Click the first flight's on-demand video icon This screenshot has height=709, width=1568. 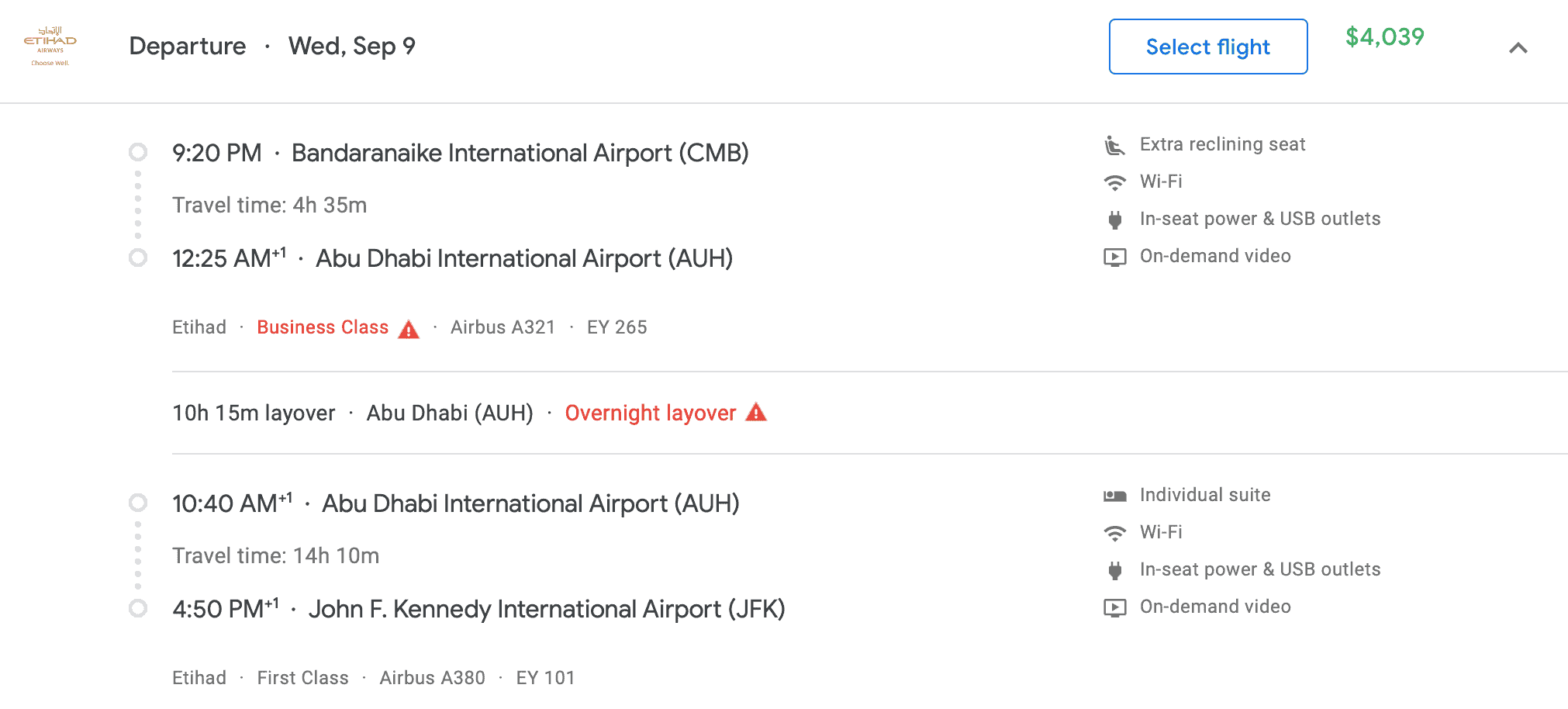(x=1114, y=257)
